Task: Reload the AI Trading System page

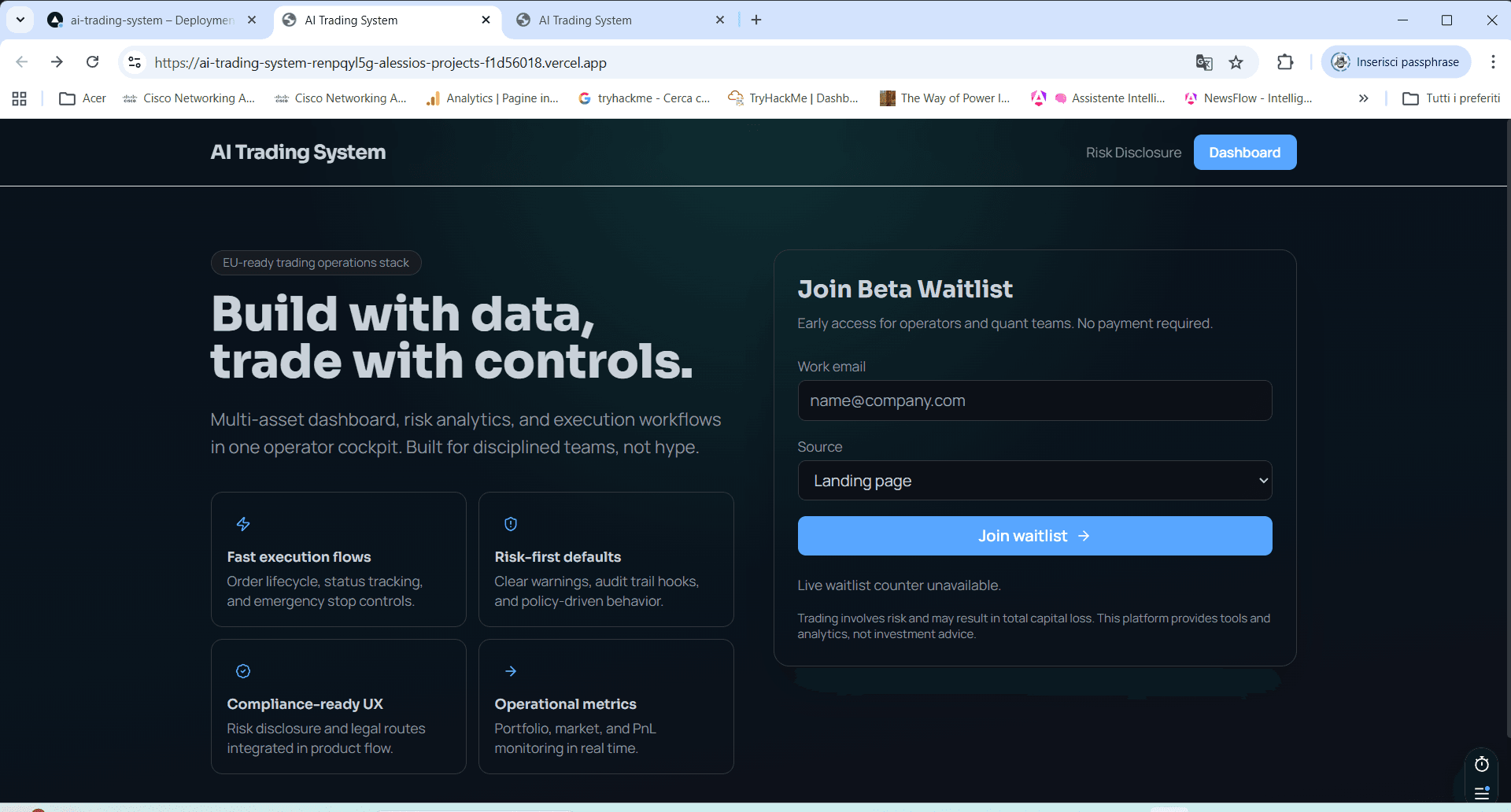Action: click(x=92, y=62)
